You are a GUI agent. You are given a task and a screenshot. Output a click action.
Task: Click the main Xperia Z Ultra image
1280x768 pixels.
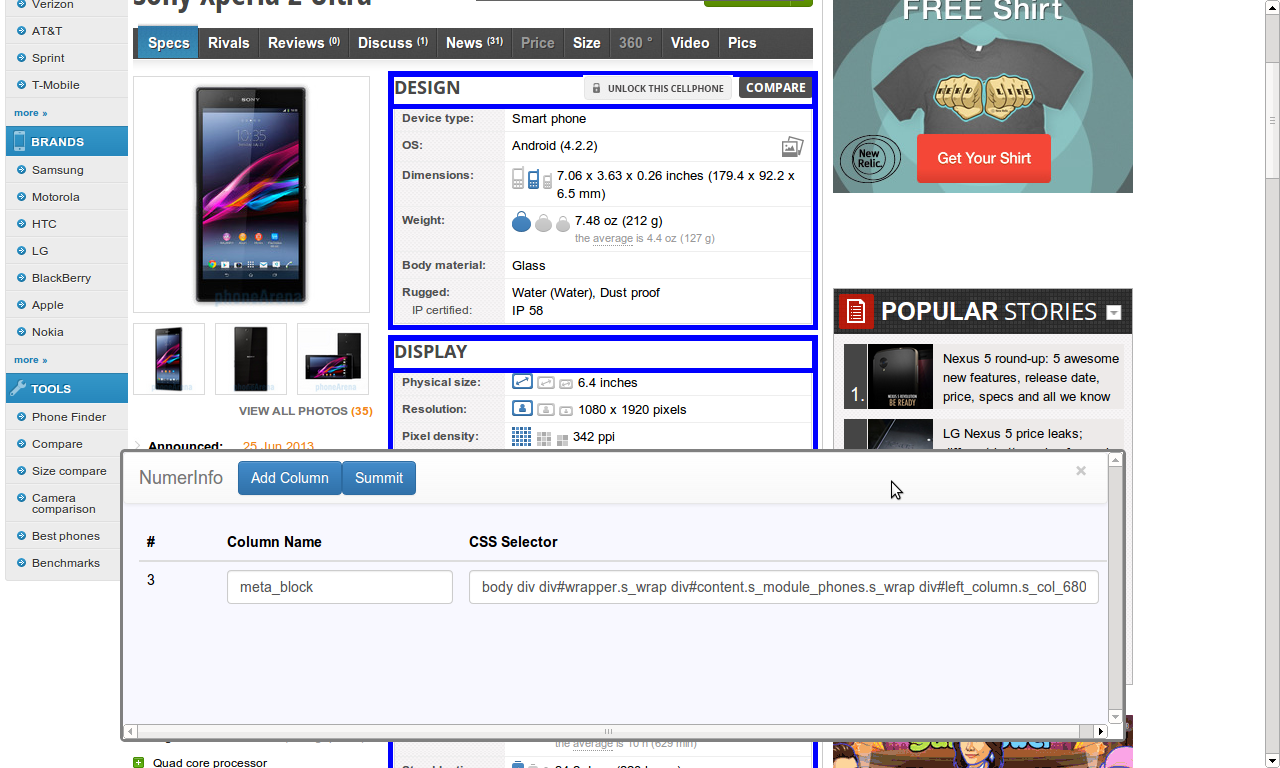tap(251, 195)
